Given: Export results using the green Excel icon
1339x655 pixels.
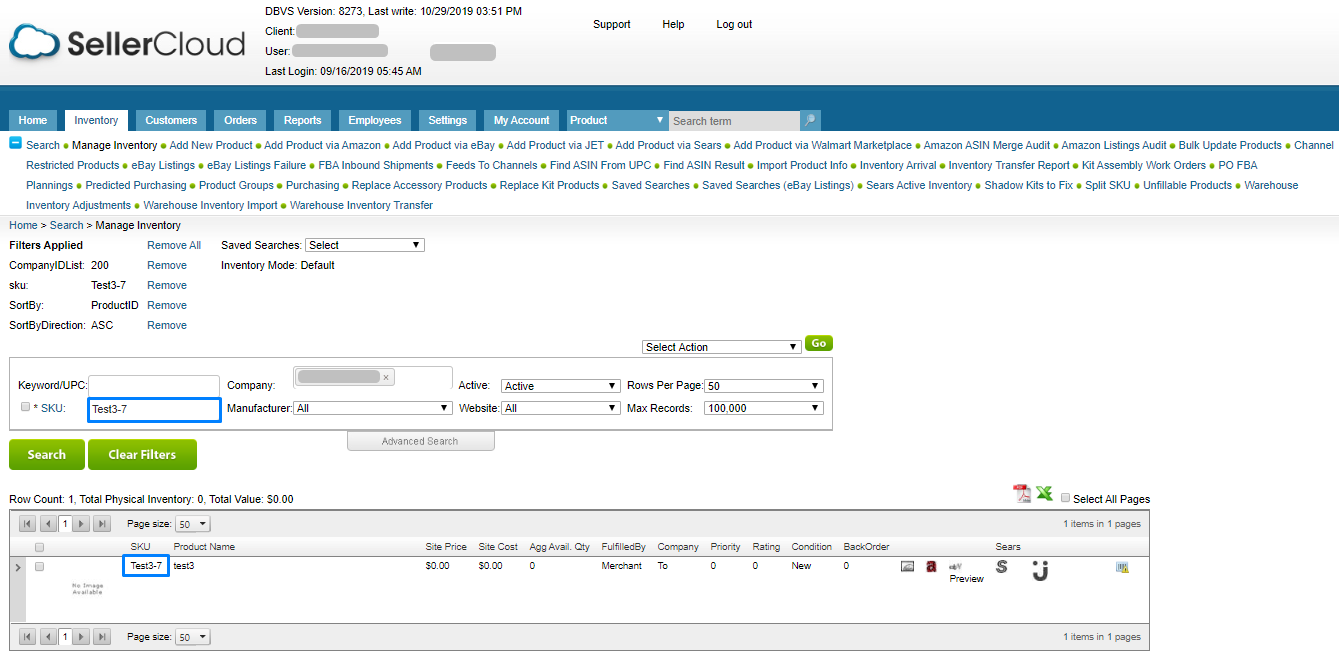Looking at the screenshot, I should tap(1044, 493).
